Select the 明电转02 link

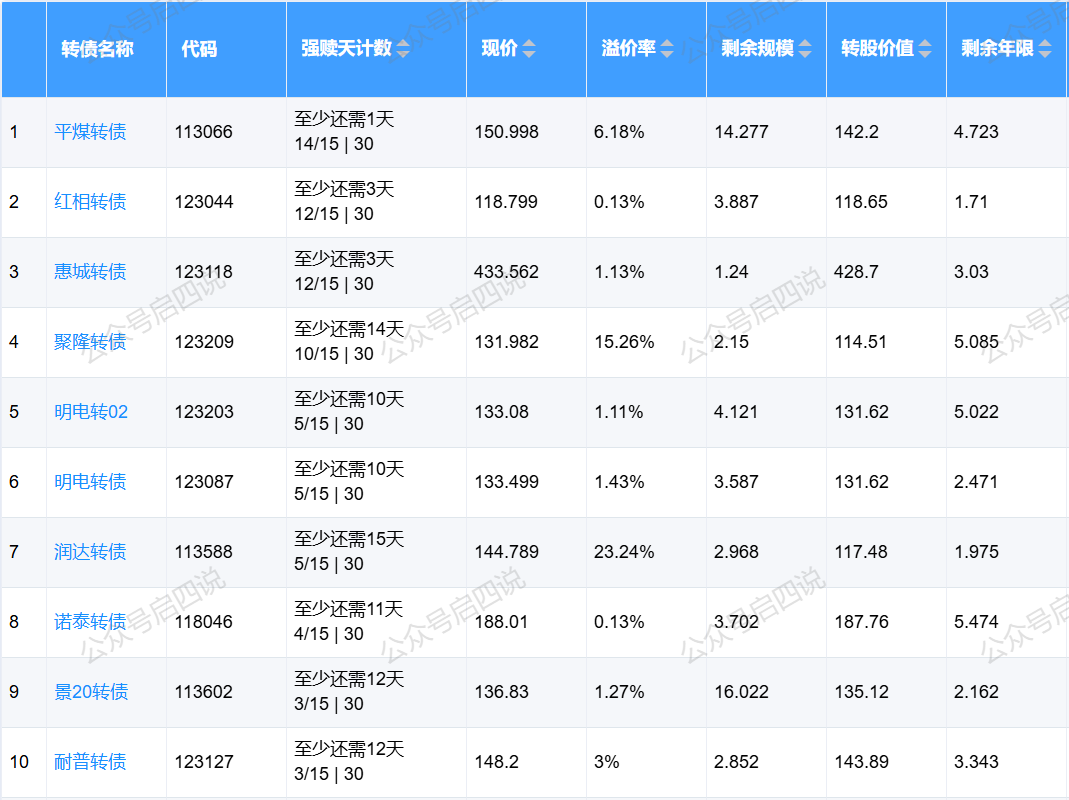point(91,412)
